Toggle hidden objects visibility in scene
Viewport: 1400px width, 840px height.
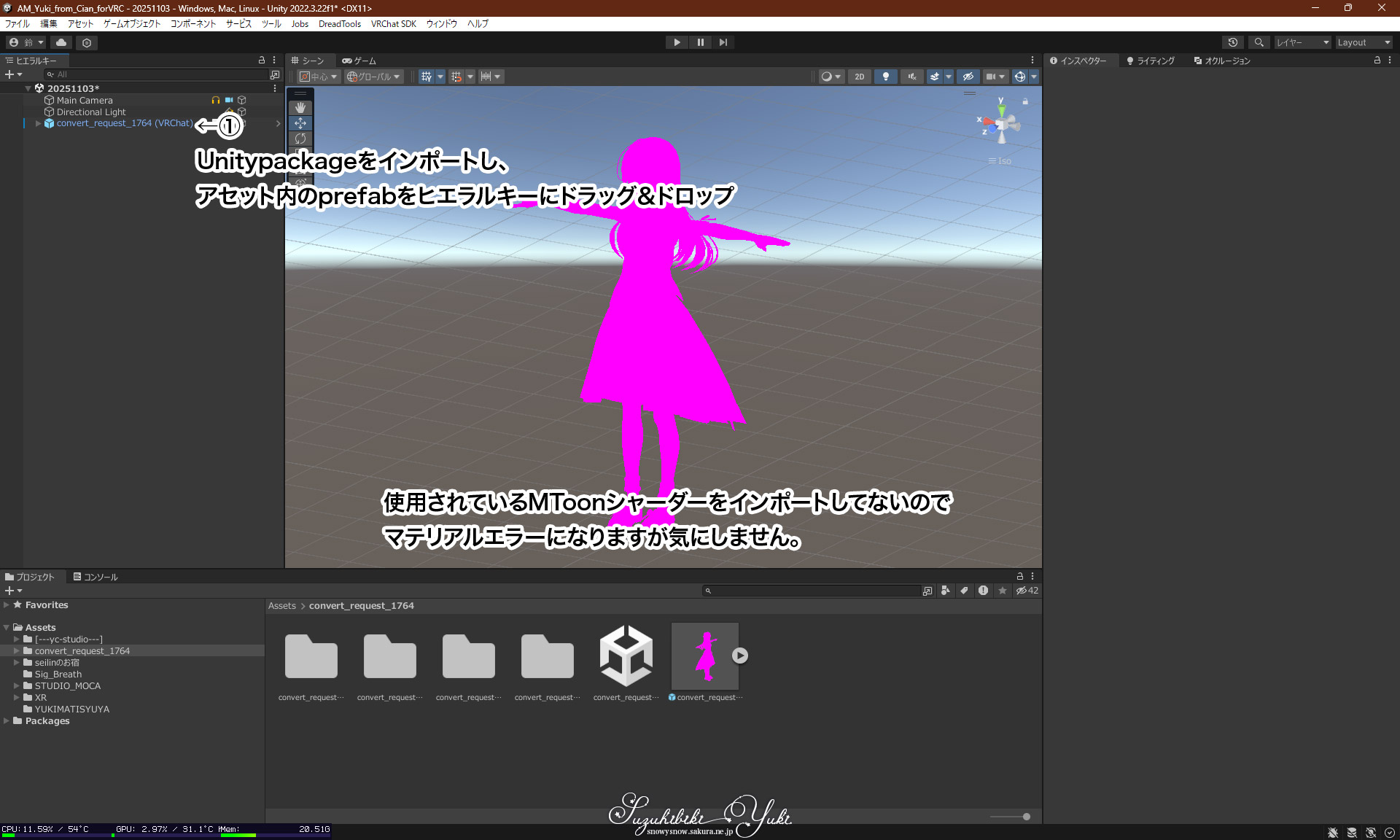(x=968, y=77)
